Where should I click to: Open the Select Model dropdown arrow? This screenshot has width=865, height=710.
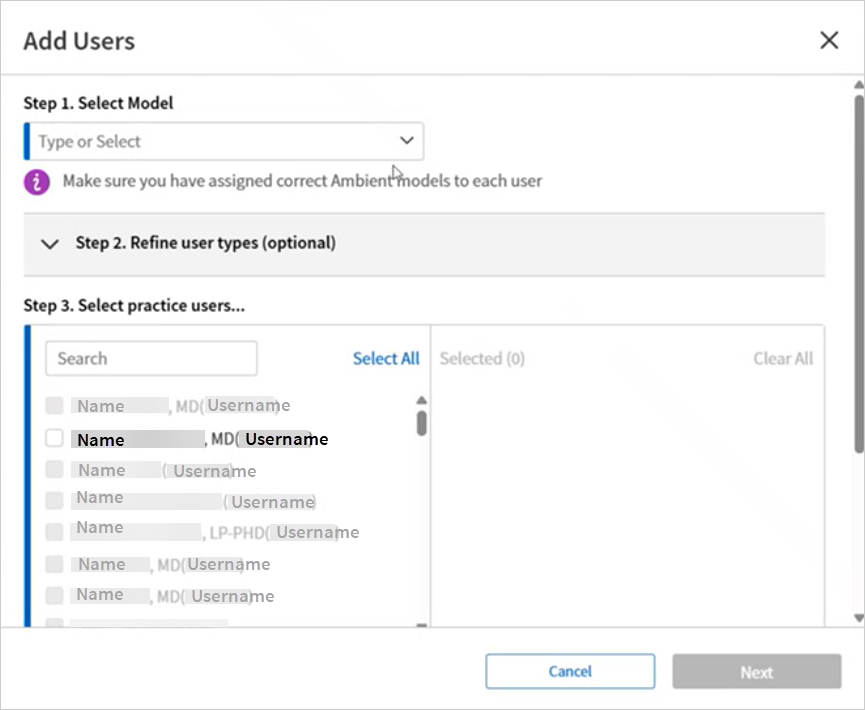[x=406, y=141]
